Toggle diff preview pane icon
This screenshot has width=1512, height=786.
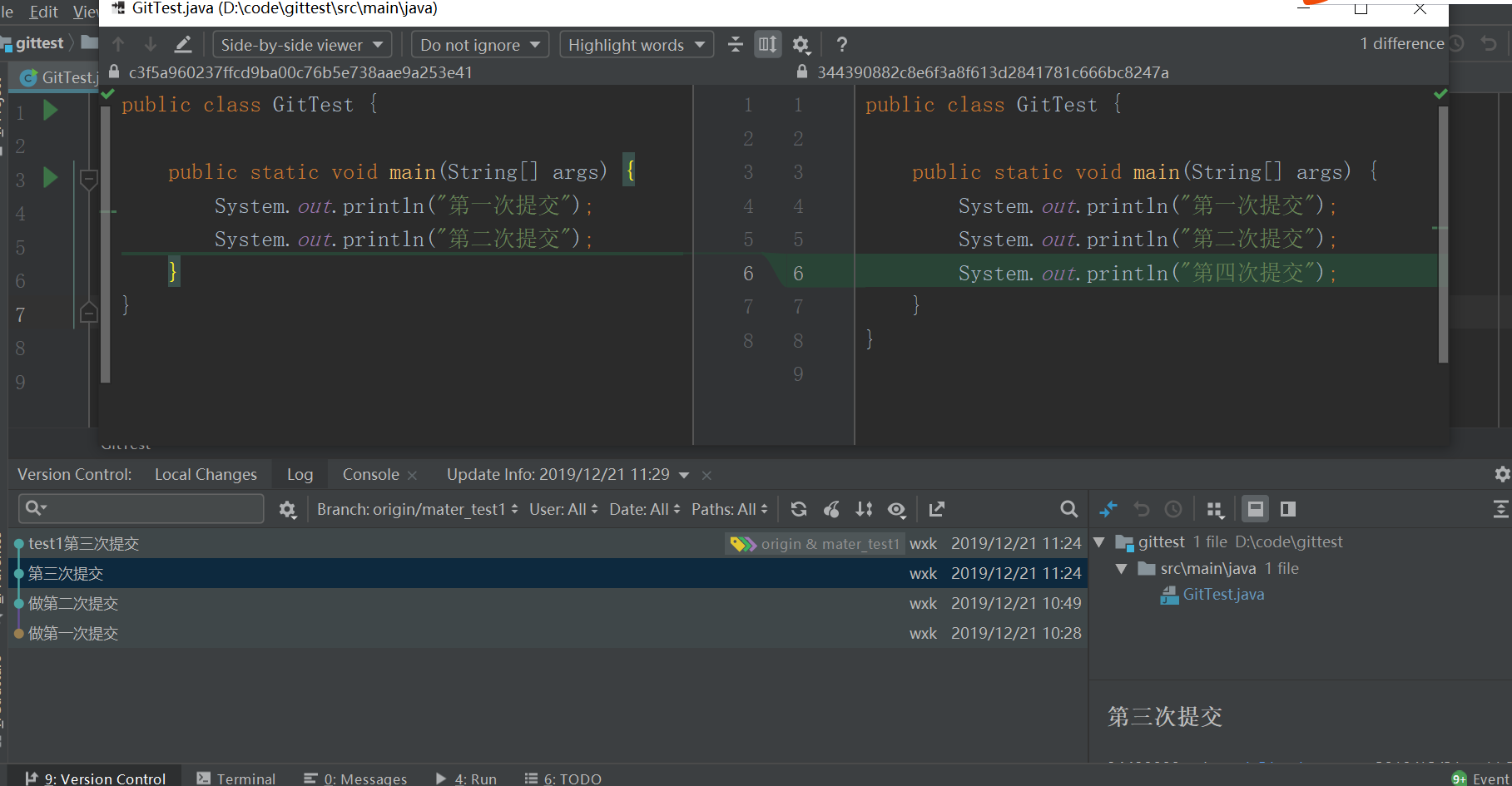pos(1288,509)
